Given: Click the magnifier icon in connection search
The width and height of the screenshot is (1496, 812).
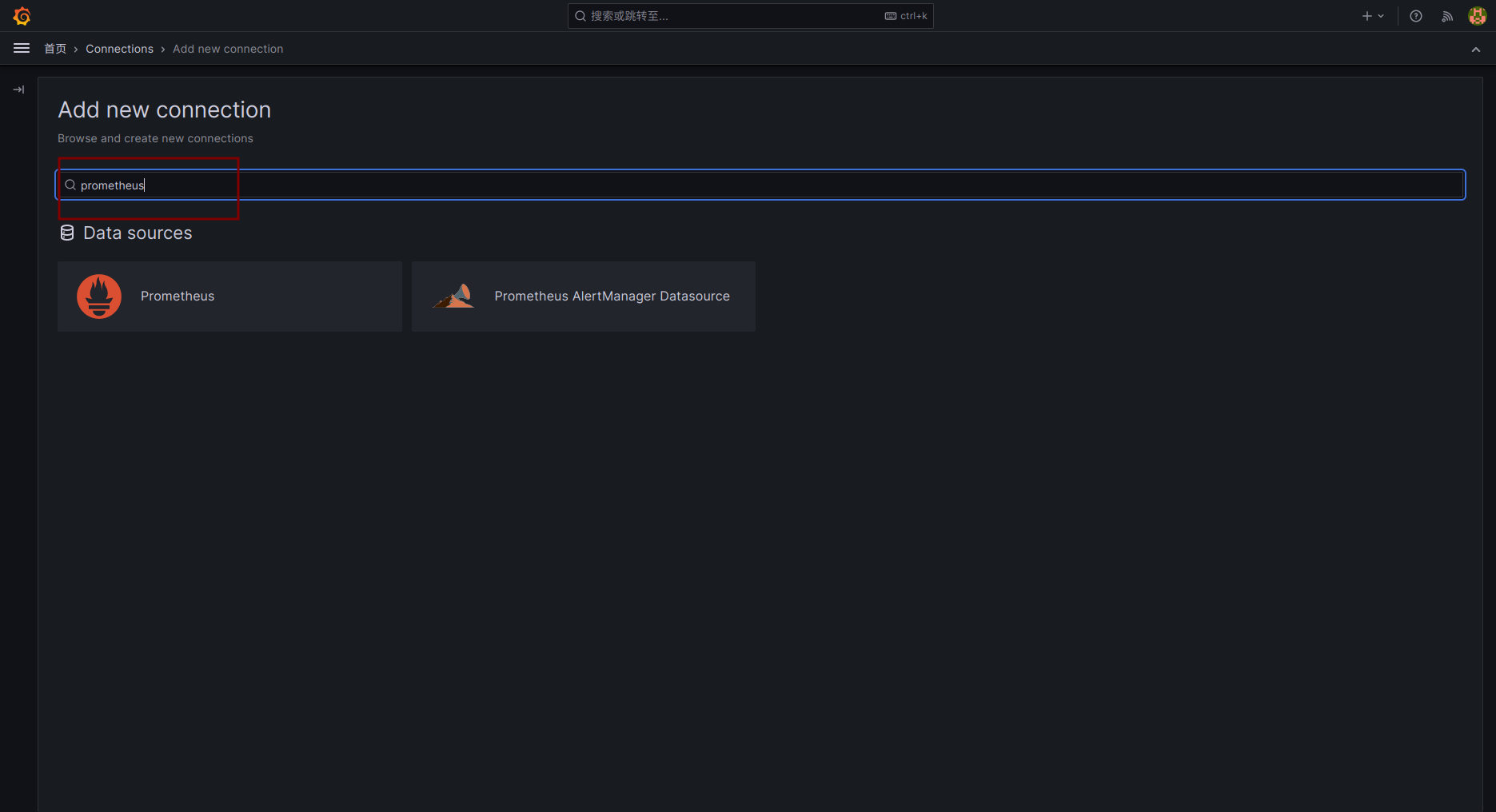Looking at the screenshot, I should pos(70,185).
